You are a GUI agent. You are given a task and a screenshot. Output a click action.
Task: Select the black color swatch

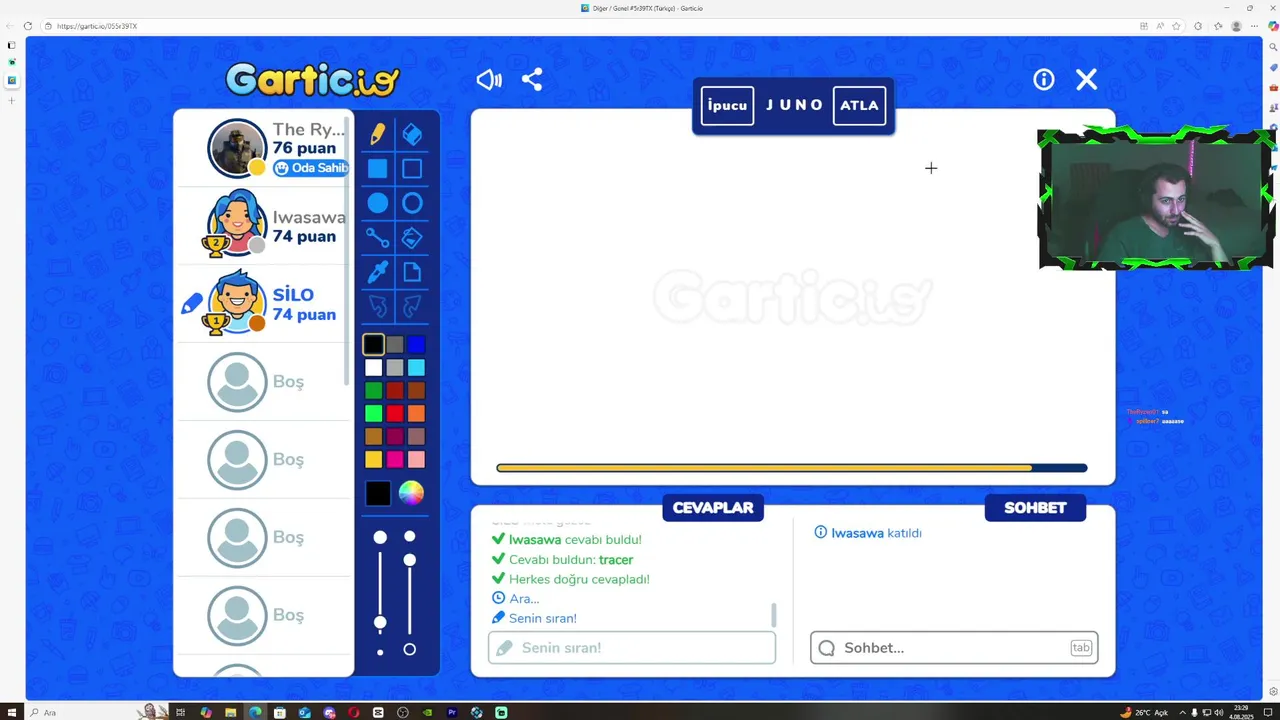coord(373,344)
